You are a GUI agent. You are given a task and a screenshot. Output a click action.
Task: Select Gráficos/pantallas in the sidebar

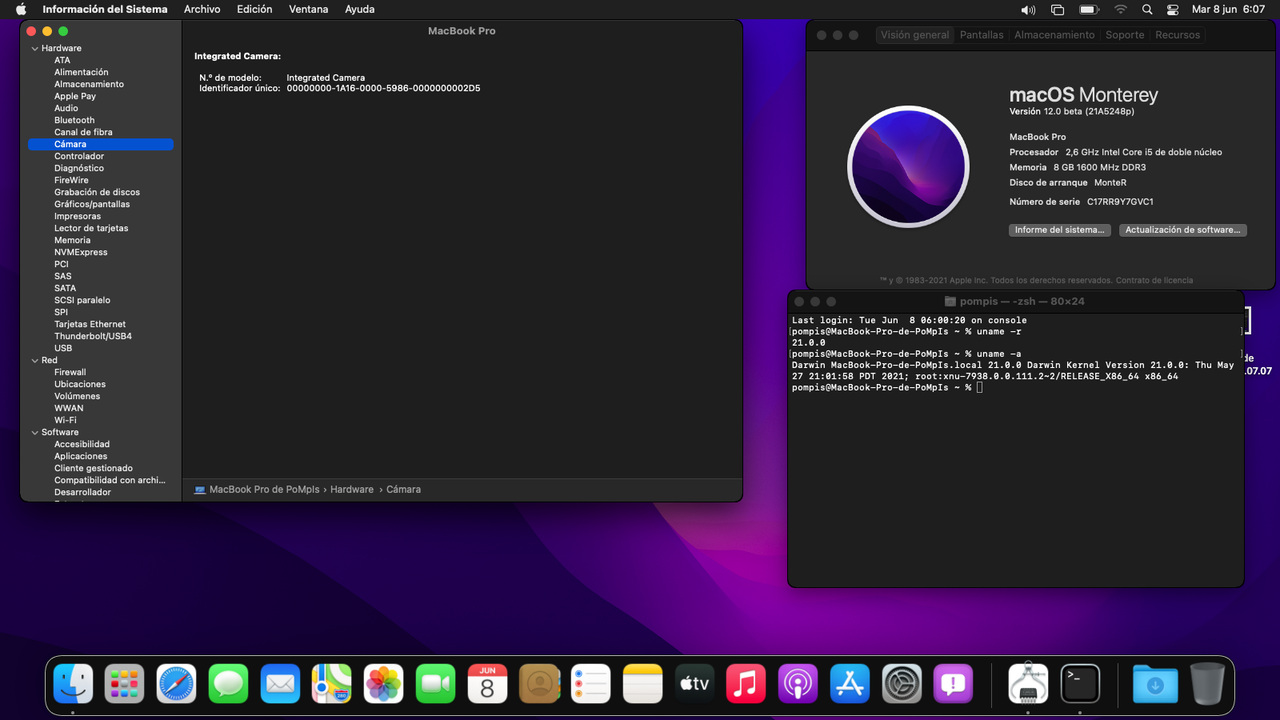pos(92,204)
